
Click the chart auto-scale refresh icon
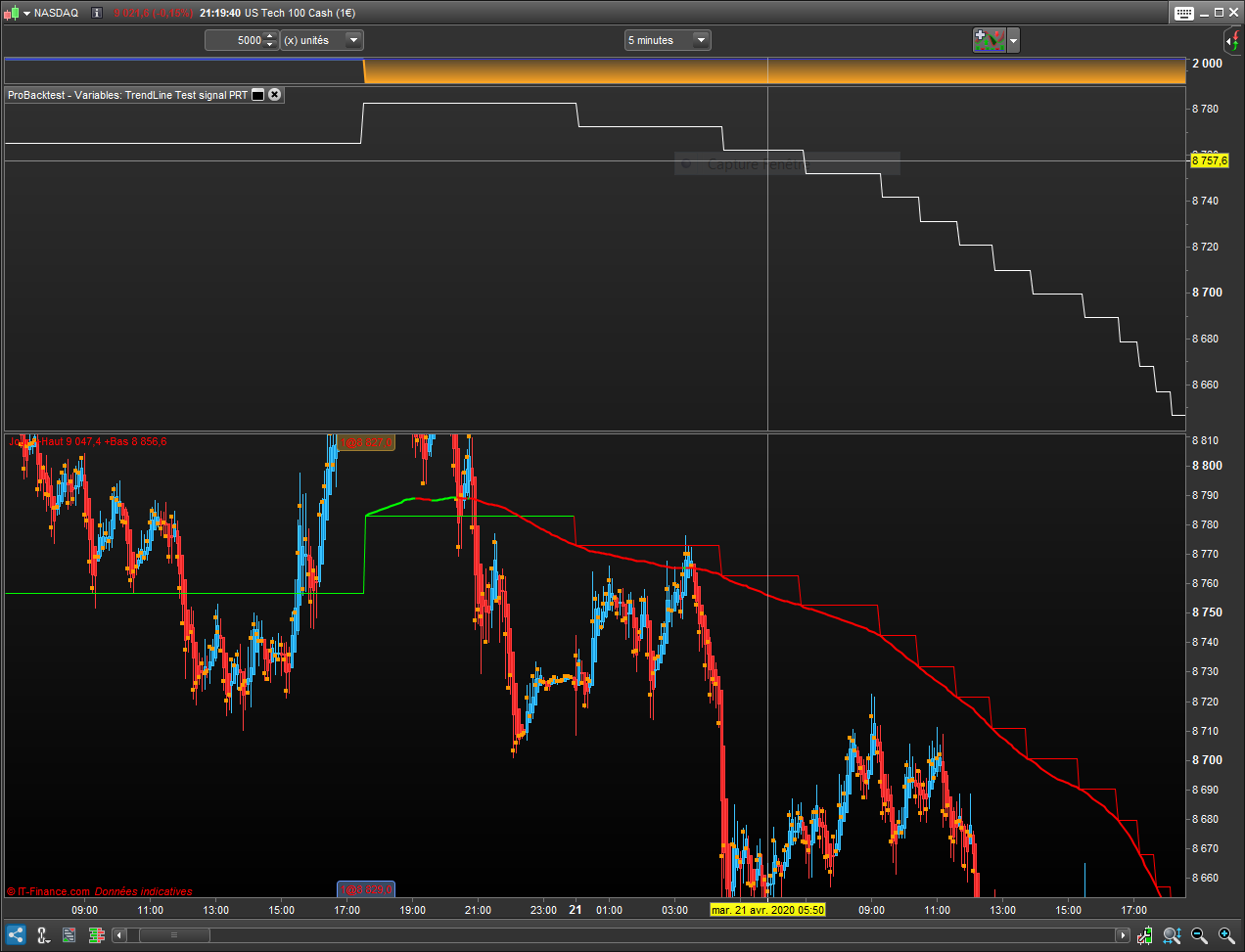[1145, 935]
